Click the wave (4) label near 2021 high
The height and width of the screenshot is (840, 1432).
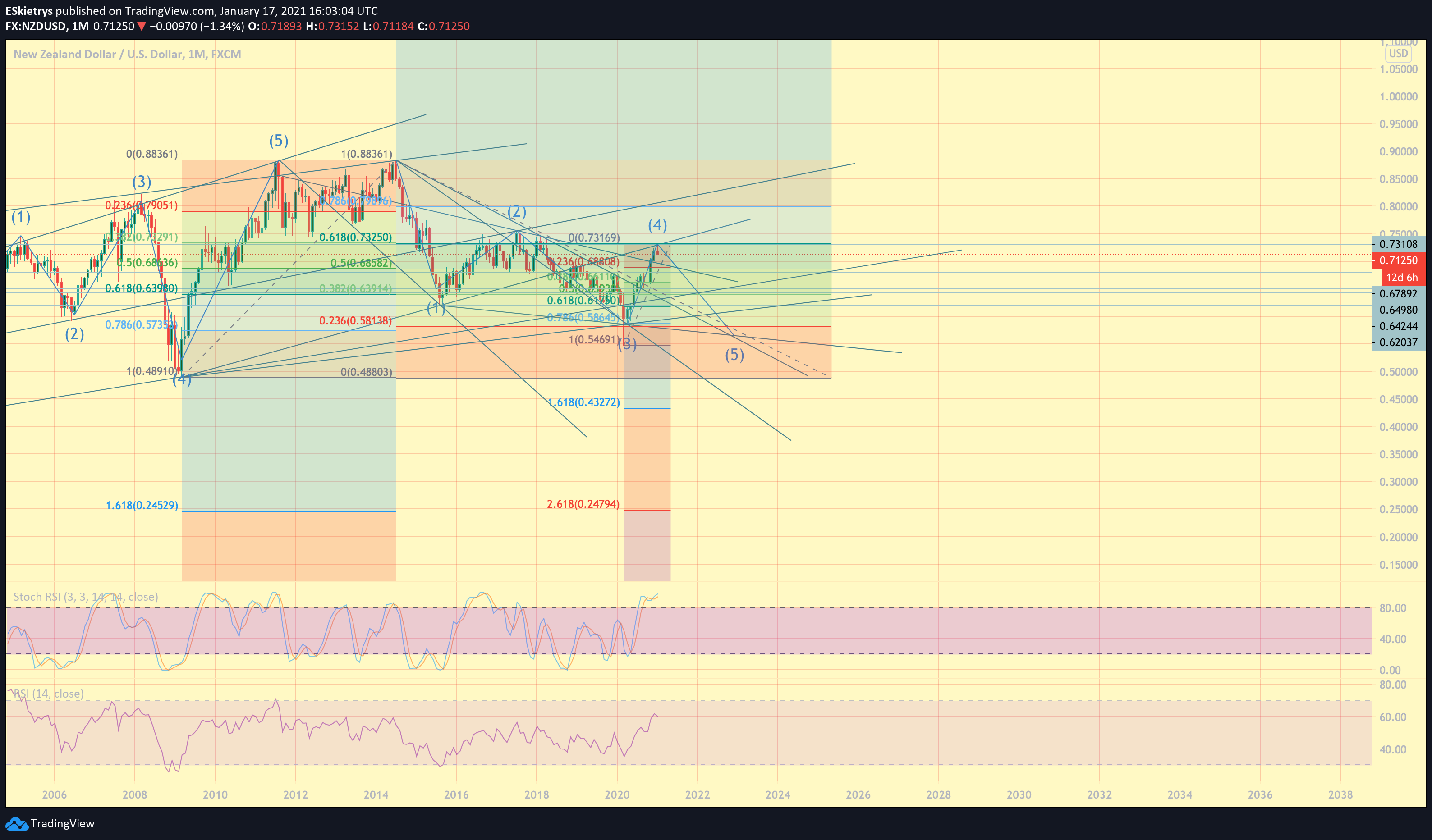[x=657, y=225]
